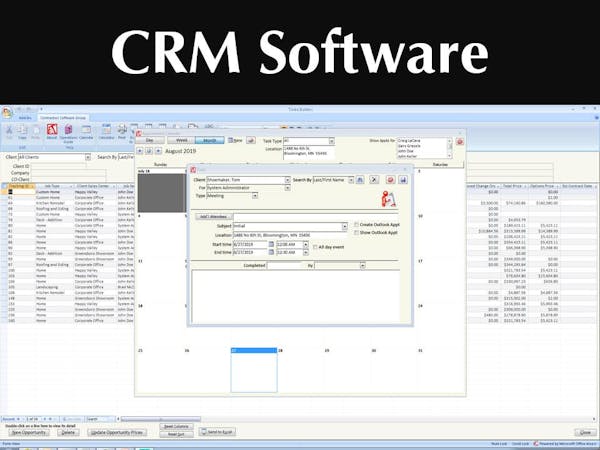Open the End time calendar picker icon
This screenshot has width=600, height=450.
coord(271,252)
